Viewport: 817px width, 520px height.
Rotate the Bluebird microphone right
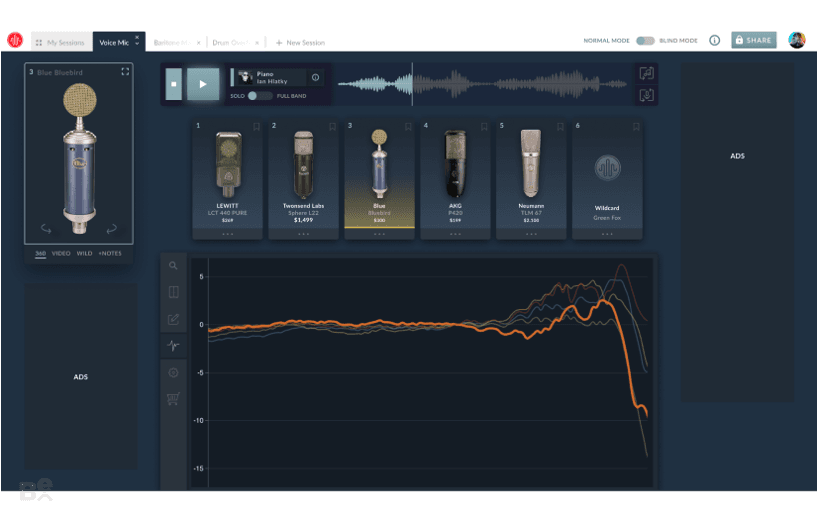[x=112, y=229]
